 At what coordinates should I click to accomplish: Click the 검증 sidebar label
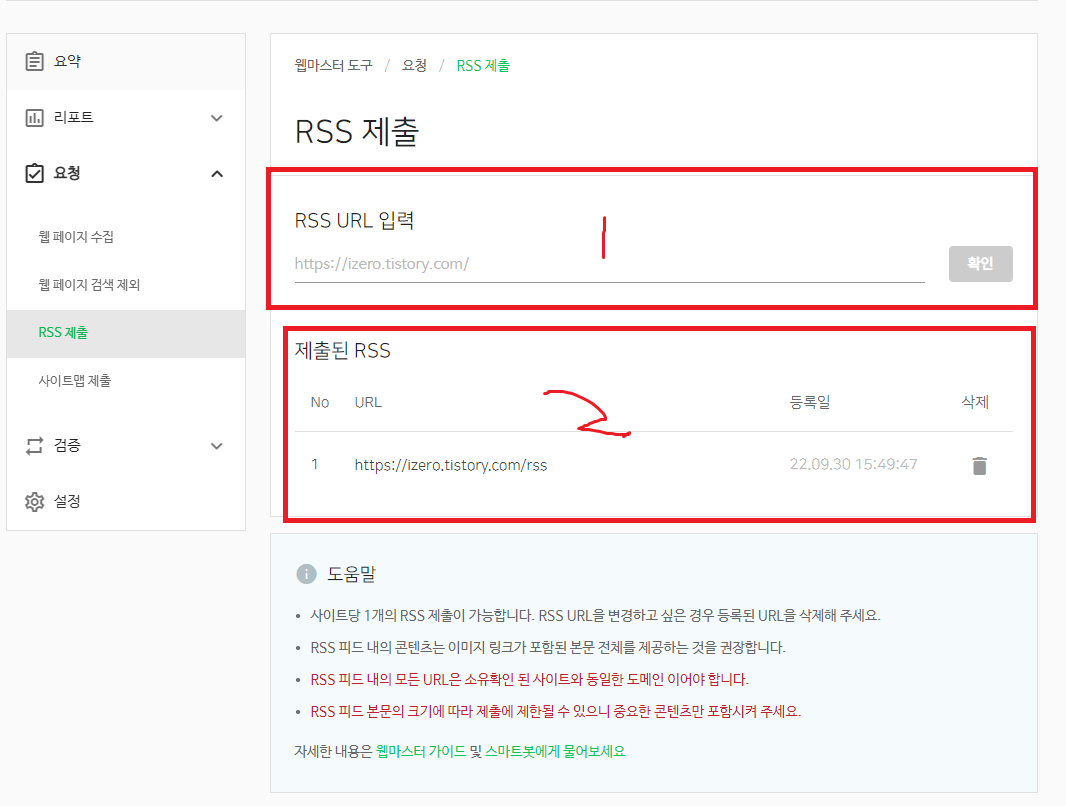pyautogui.click(x=67, y=445)
